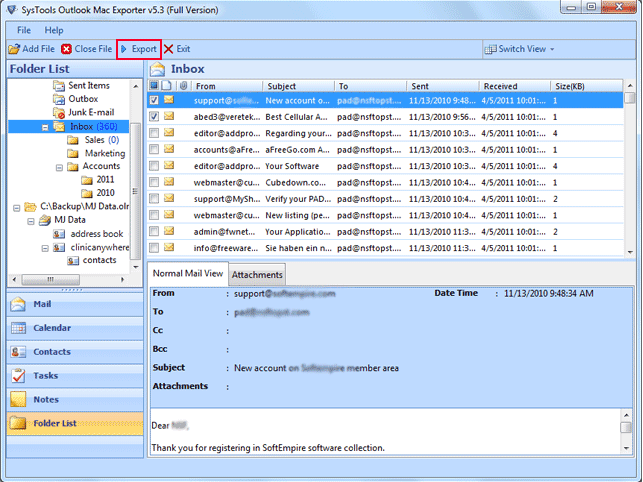
Task: Check the Cubedown.co... email checkbox
Action: click(154, 182)
